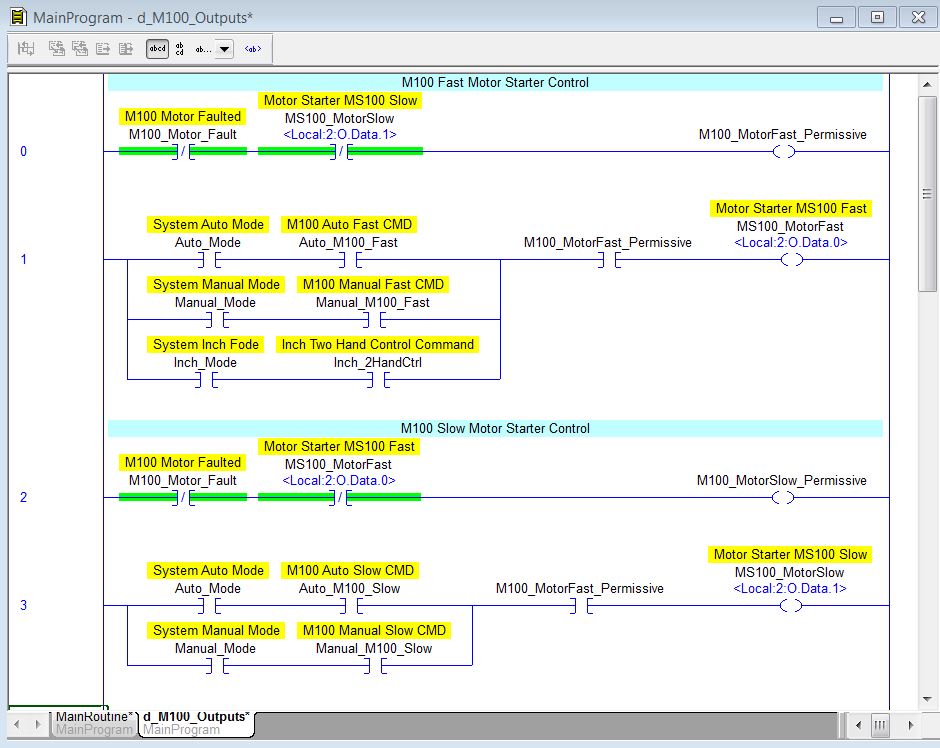Select MS100_MotorFast XIO contact on rung 2
The image size is (940, 748).
click(x=339, y=497)
